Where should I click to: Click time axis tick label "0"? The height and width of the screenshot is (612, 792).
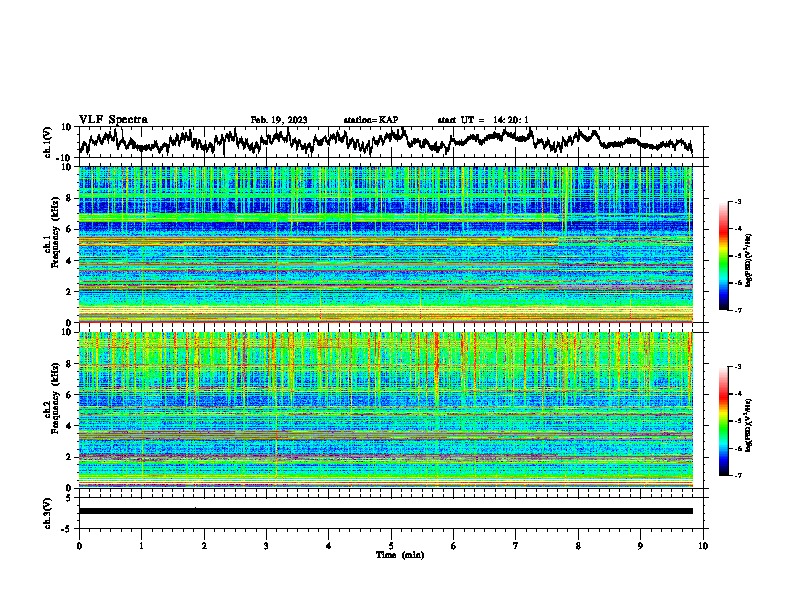[x=79, y=545]
